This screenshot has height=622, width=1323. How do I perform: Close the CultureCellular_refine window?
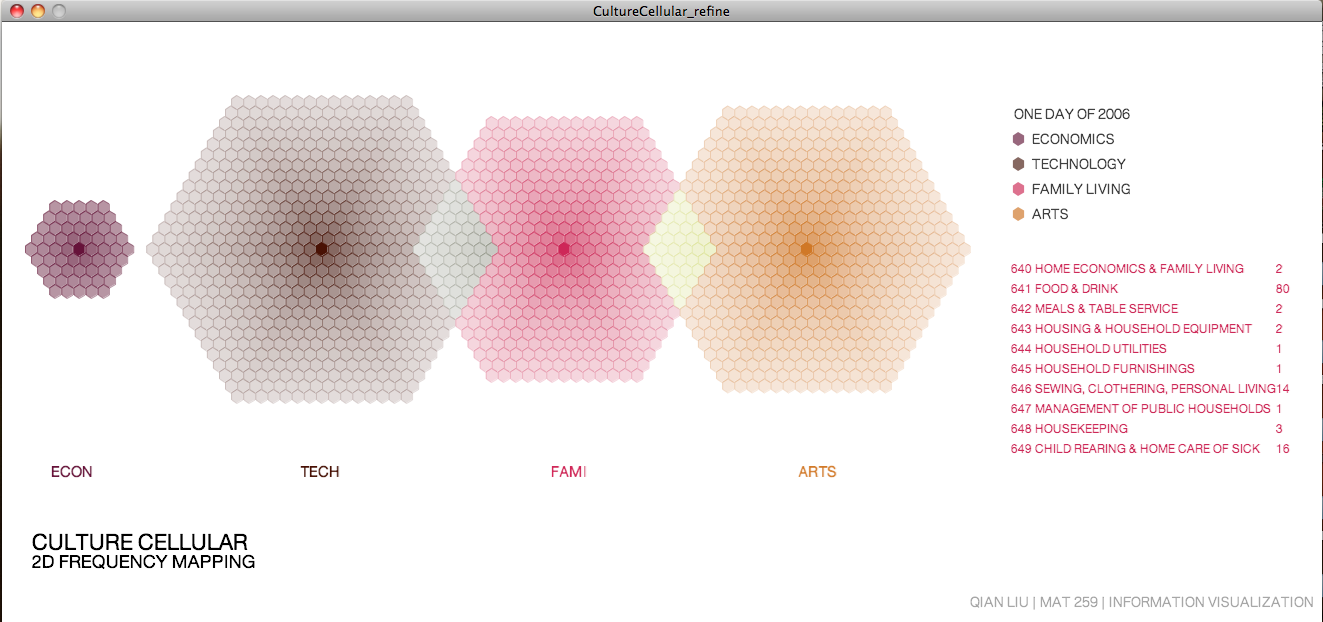16,11
